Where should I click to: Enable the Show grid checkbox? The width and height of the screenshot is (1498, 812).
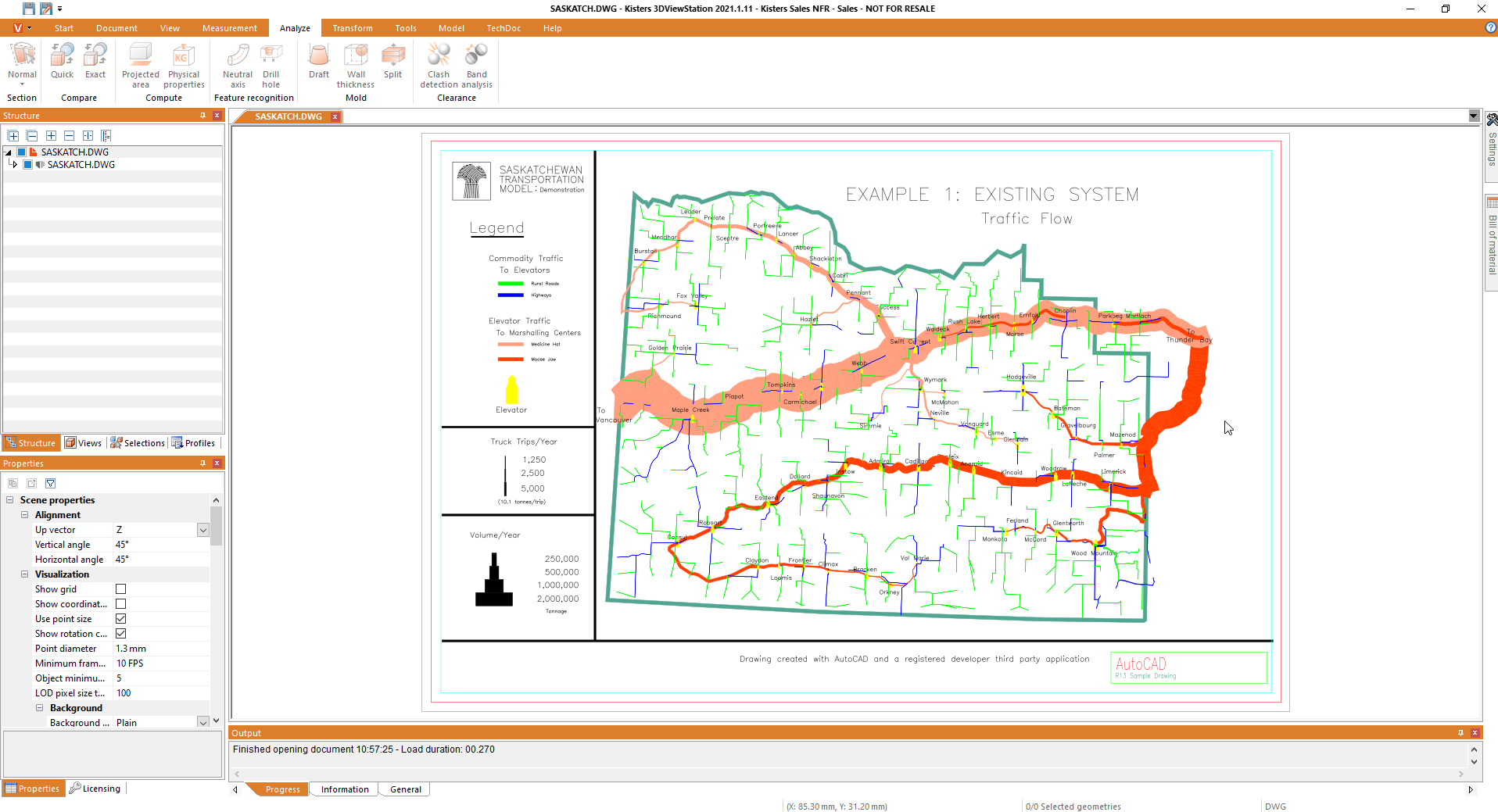[120, 589]
